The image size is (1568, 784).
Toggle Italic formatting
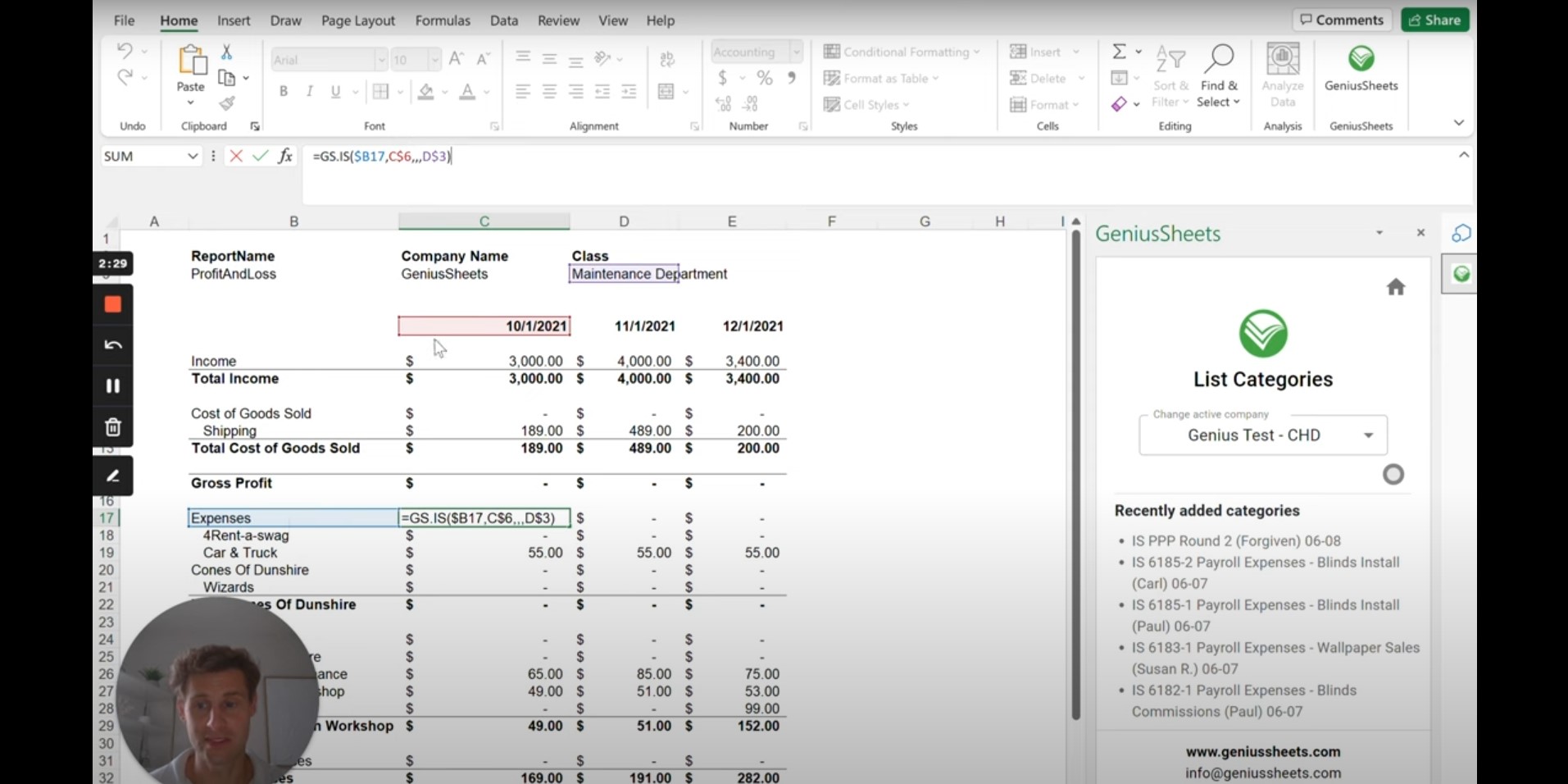[x=309, y=92]
